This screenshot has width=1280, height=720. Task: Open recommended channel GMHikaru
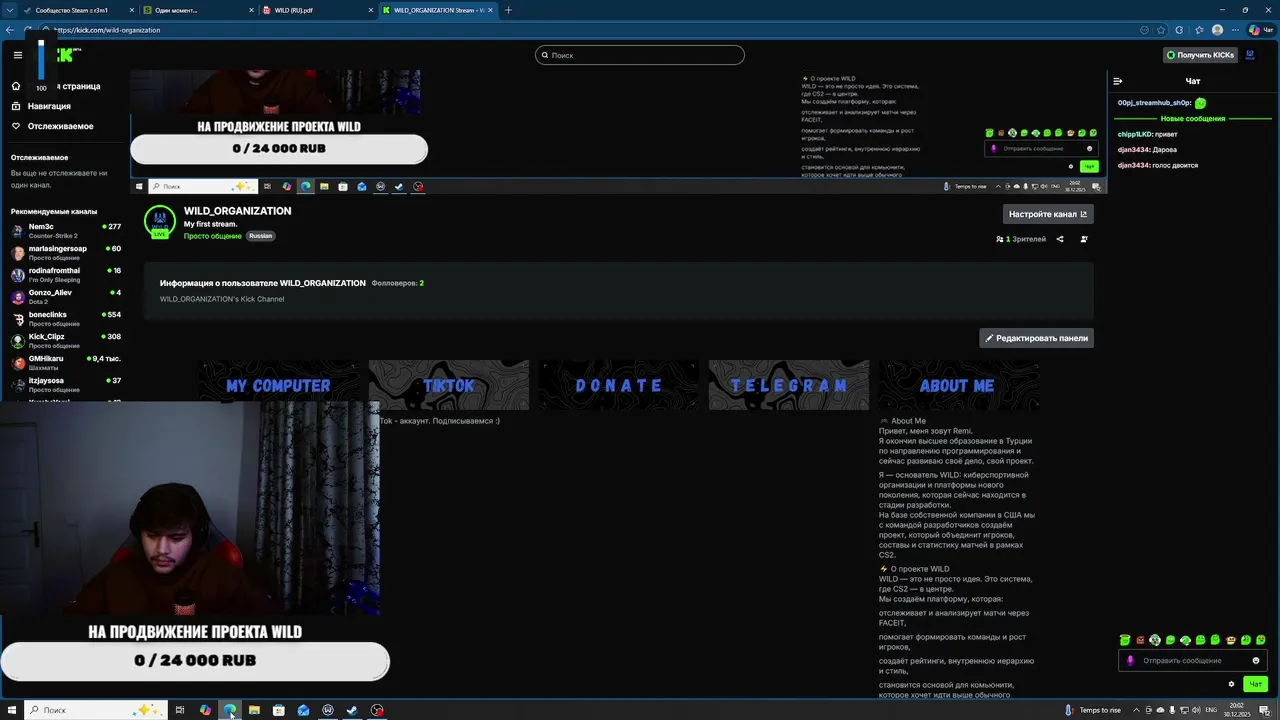[66, 363]
